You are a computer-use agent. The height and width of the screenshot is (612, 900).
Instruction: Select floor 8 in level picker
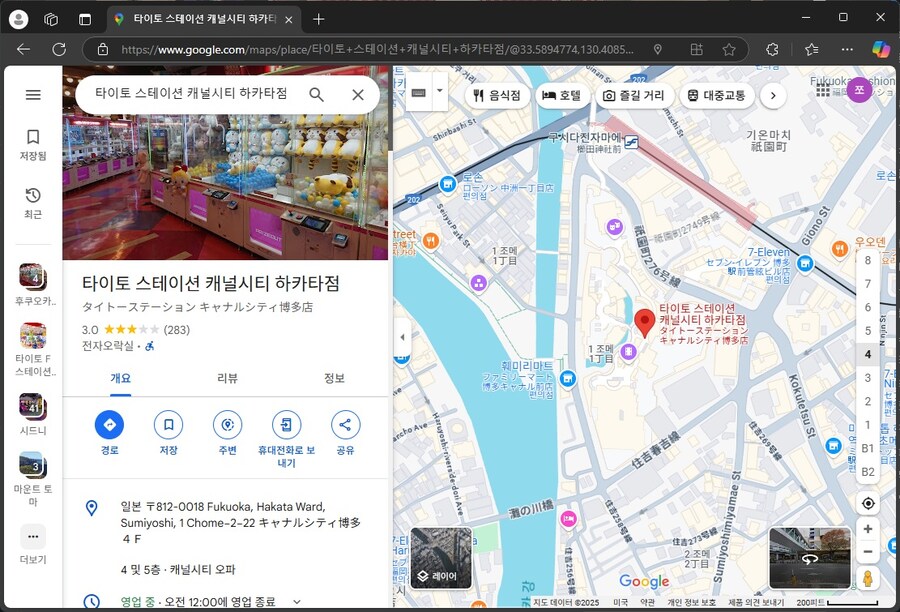[x=868, y=260]
